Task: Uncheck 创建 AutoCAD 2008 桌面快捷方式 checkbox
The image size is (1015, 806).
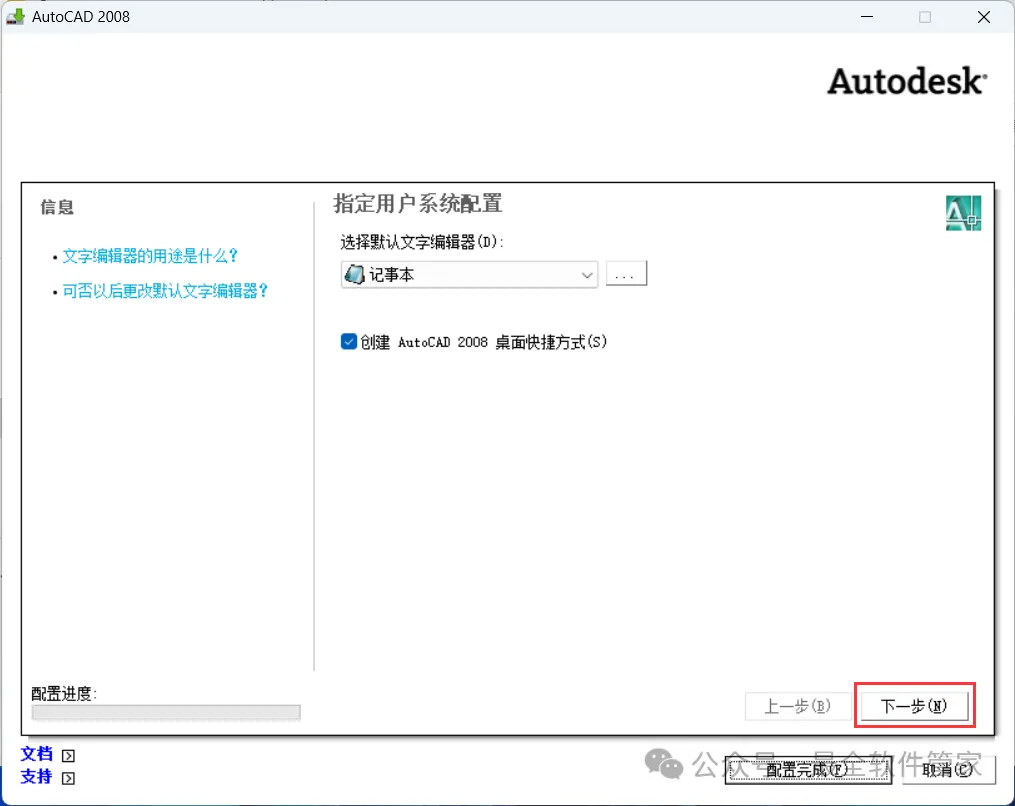Action: click(349, 342)
